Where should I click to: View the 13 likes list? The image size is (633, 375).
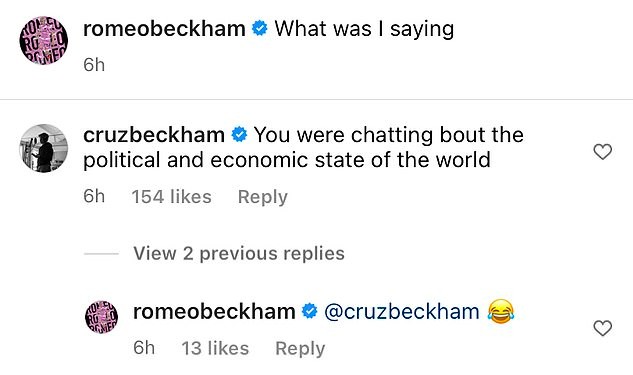pos(215,348)
